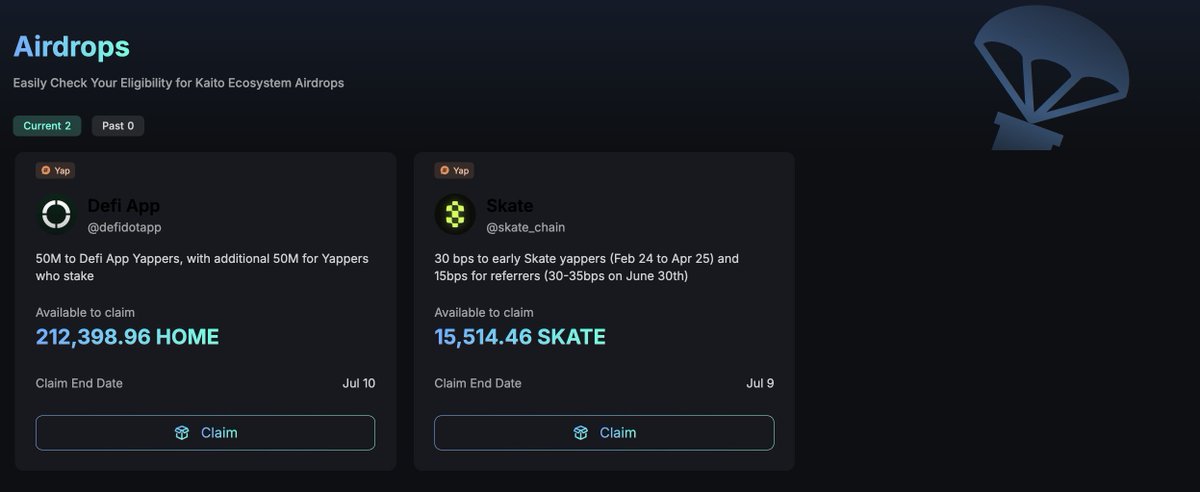Select the 212,398.96 HOME amount text

click(127, 337)
